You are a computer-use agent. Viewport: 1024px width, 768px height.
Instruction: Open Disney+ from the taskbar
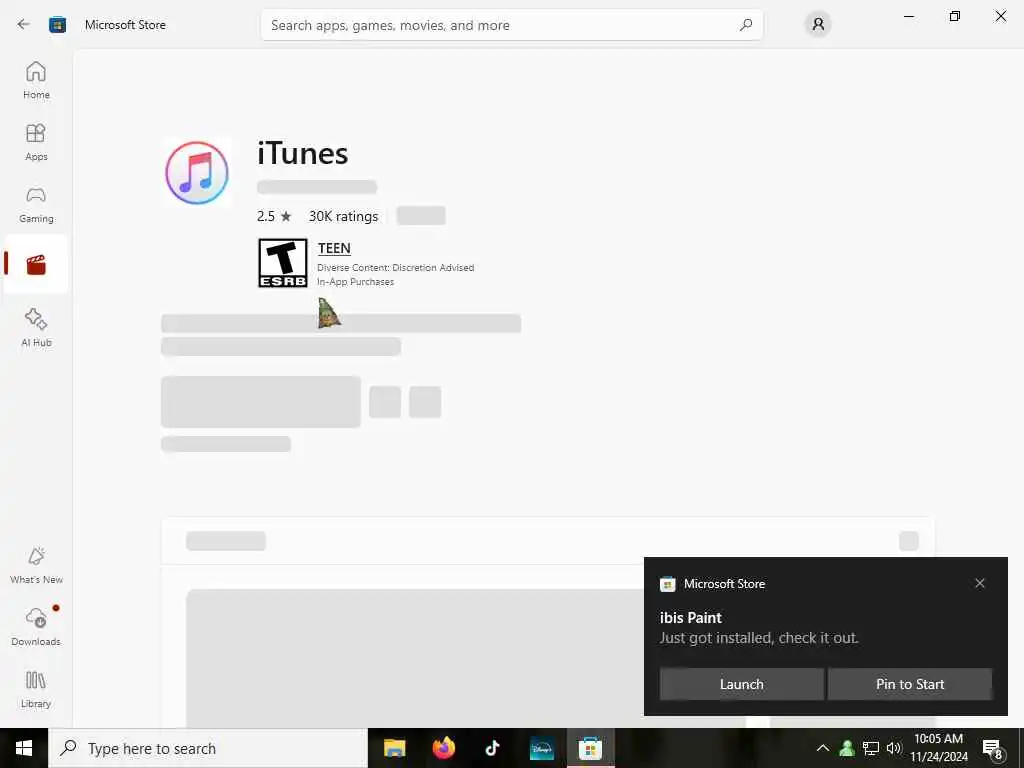(541, 748)
